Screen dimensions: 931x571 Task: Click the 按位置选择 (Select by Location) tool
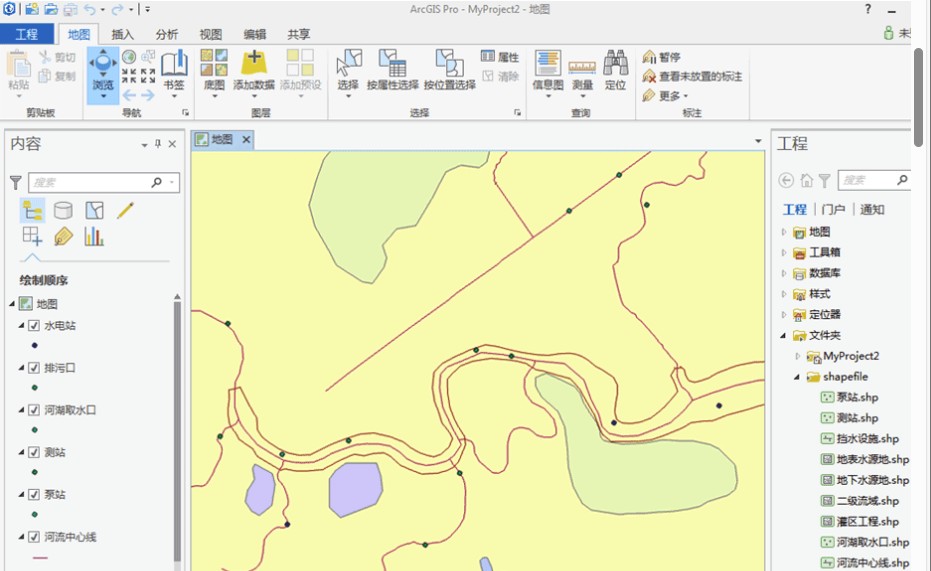(x=449, y=70)
